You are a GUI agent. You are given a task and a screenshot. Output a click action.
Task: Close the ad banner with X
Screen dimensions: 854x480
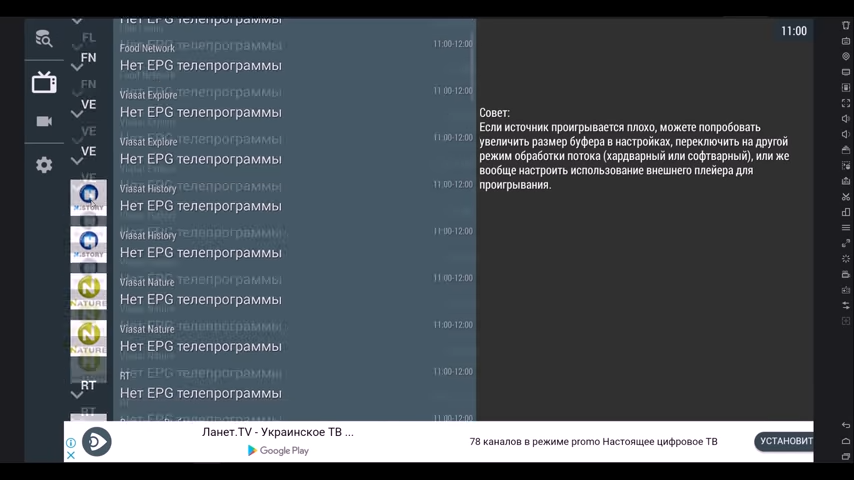(71, 456)
